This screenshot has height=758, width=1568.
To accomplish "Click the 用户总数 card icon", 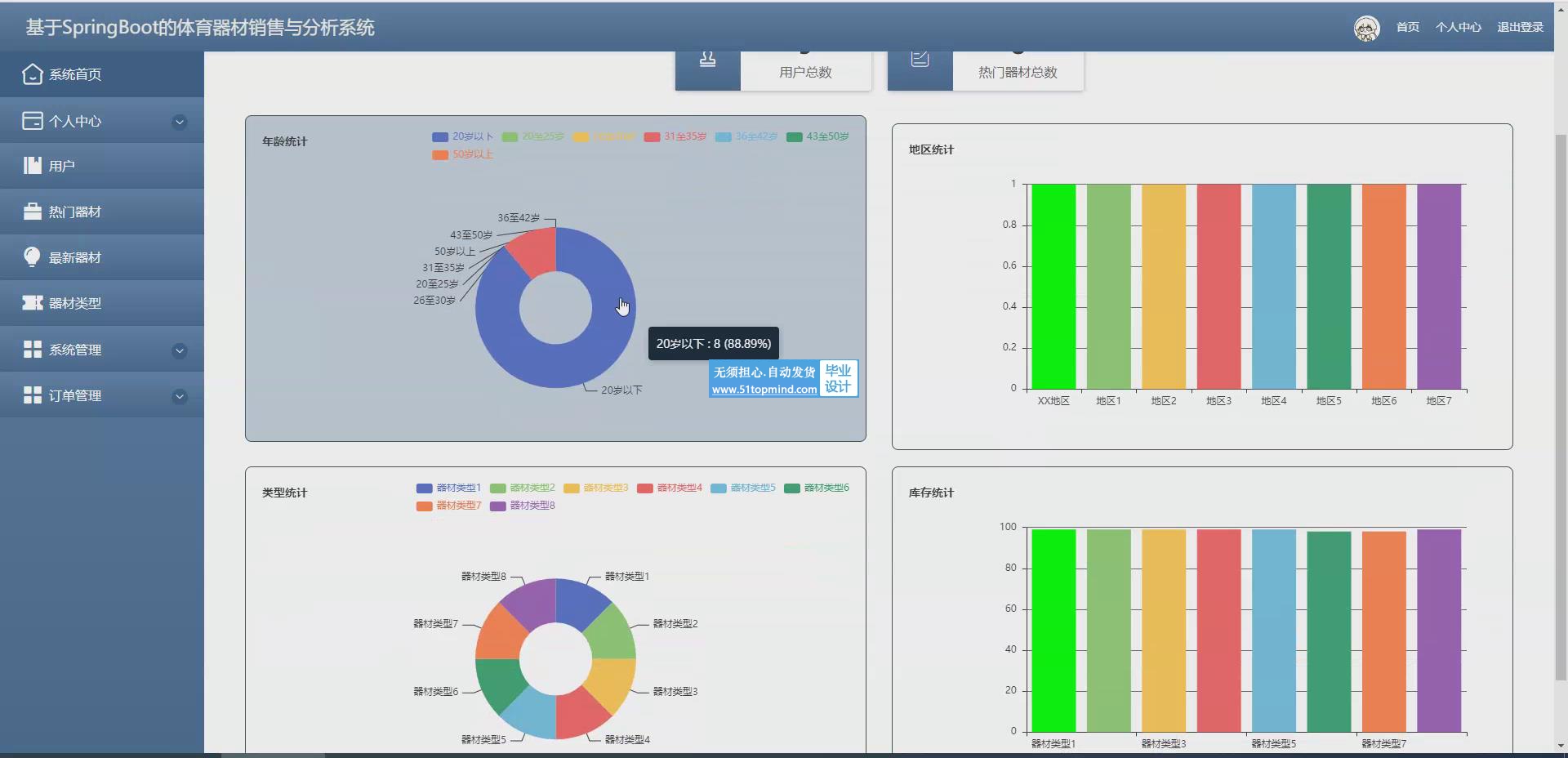I will coord(707,61).
